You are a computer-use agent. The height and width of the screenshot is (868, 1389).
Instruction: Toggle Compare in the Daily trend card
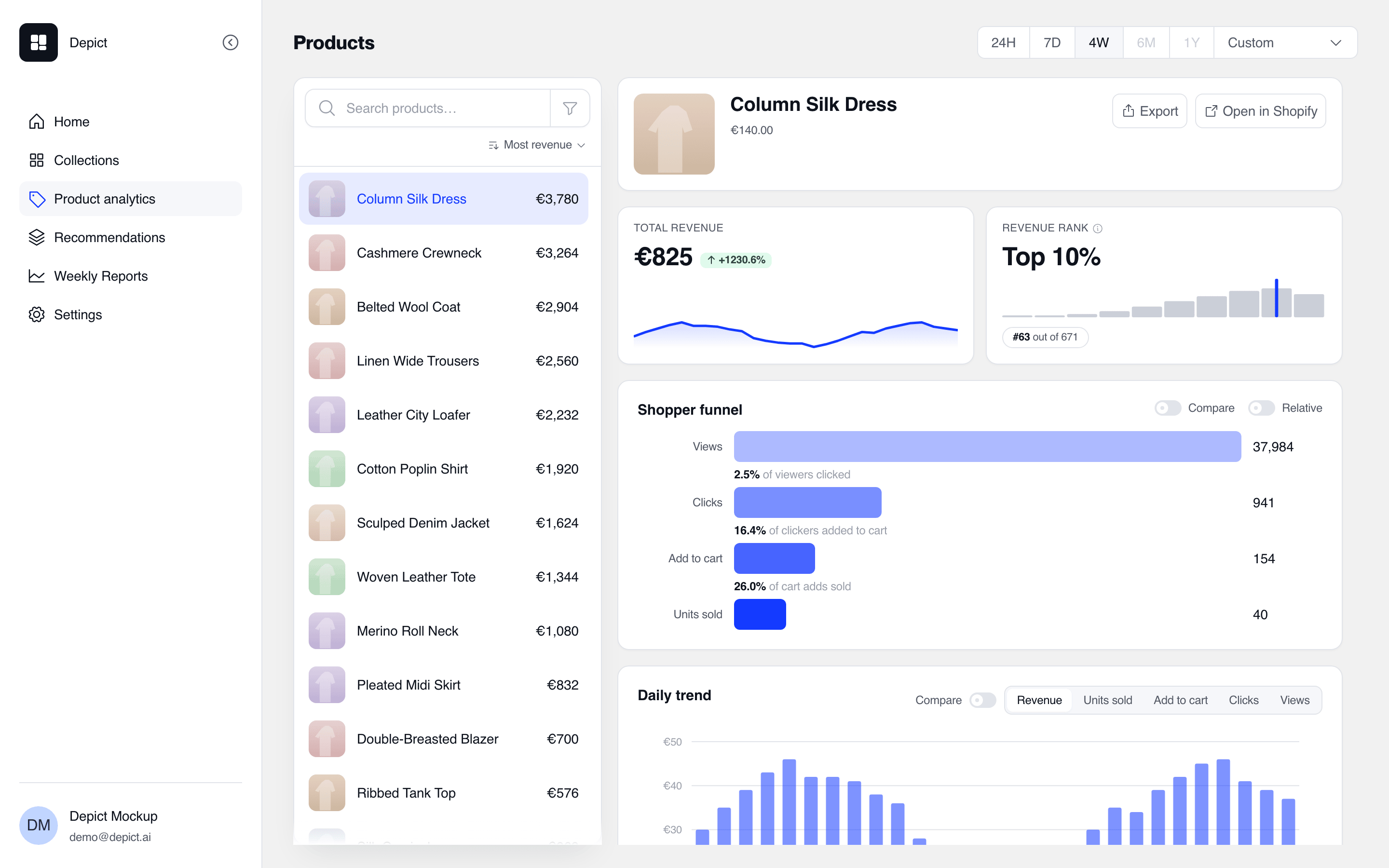pyautogui.click(x=982, y=700)
